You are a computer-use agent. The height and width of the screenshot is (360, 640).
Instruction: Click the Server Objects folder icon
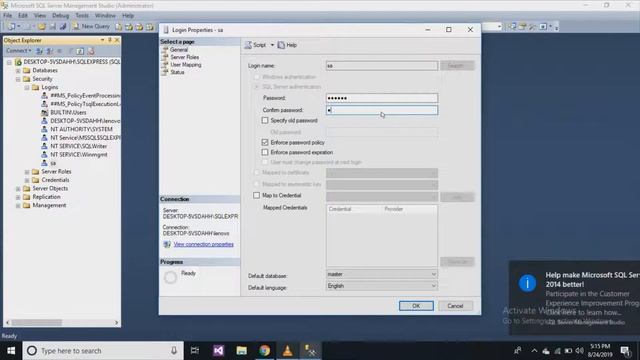[27, 188]
